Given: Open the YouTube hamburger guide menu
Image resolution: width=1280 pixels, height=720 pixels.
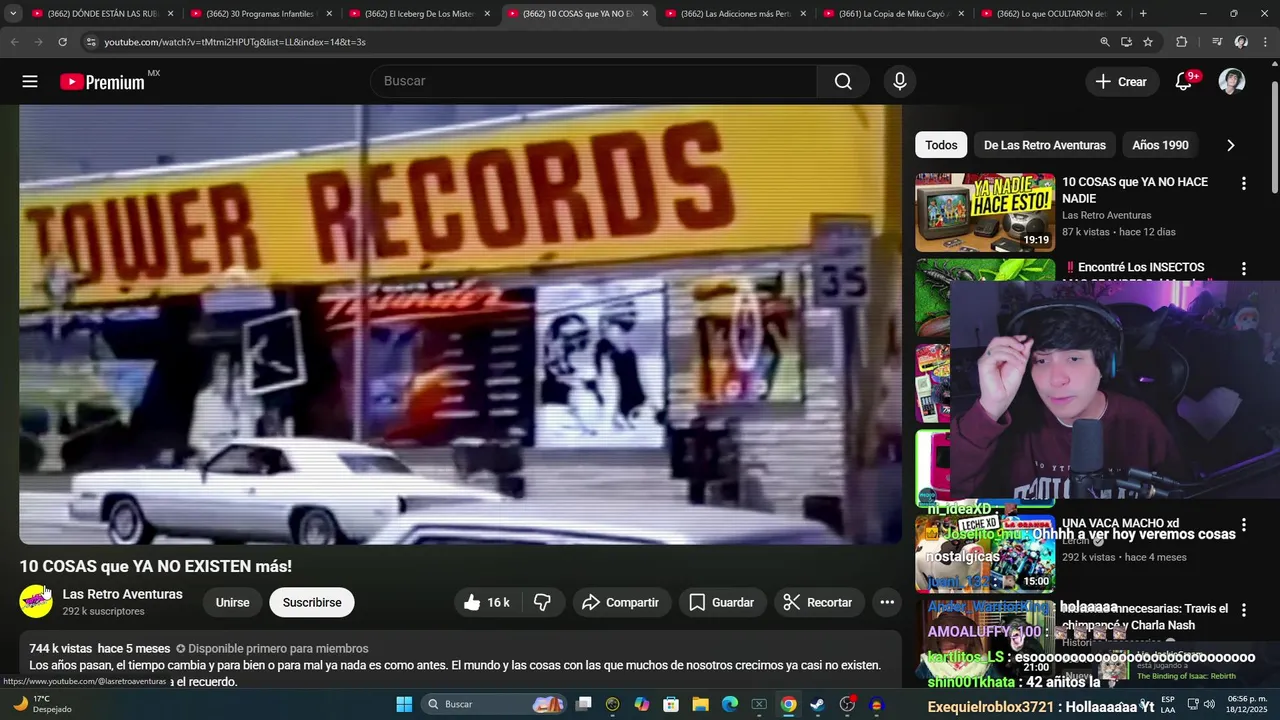Looking at the screenshot, I should pos(30,82).
